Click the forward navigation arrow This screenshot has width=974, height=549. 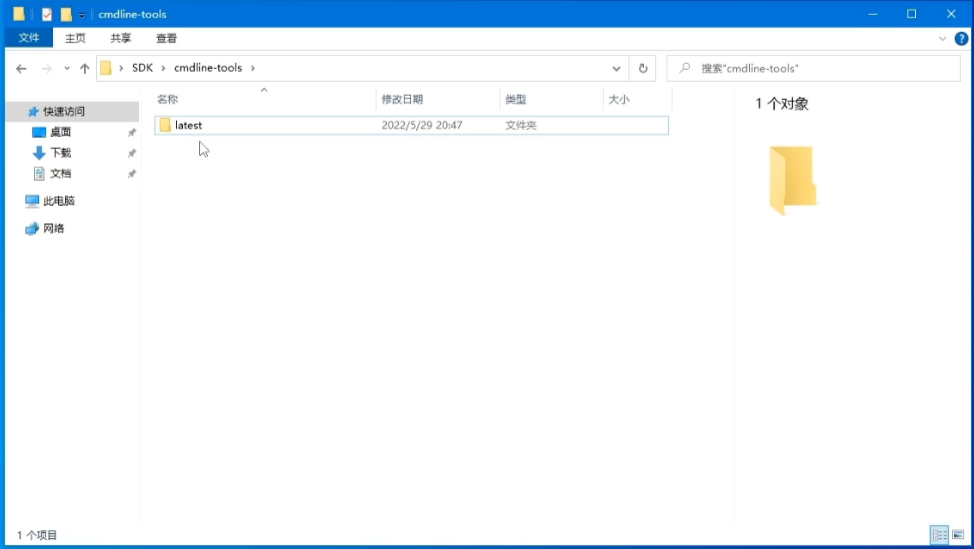point(47,68)
